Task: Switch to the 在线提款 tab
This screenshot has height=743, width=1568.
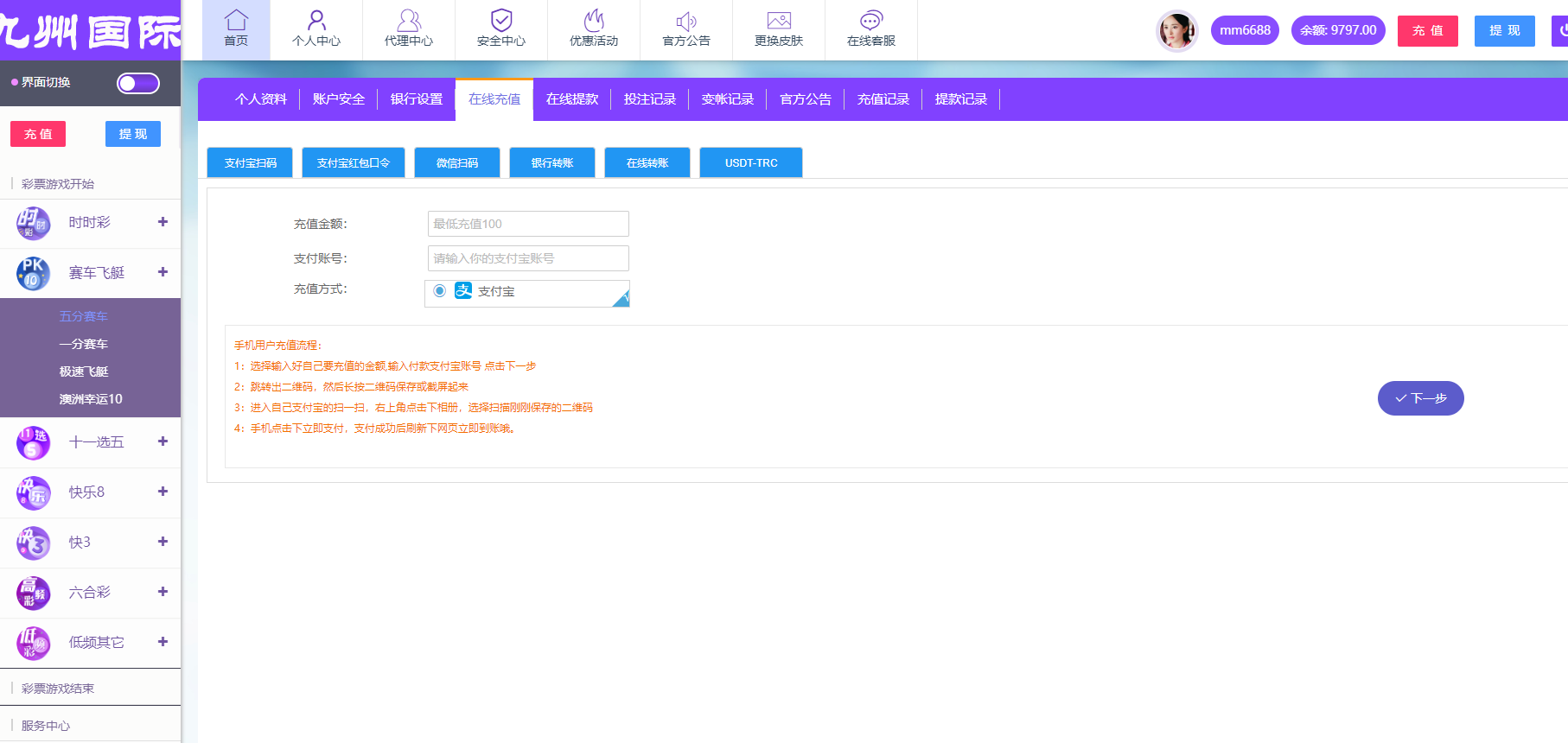Action: (x=572, y=99)
